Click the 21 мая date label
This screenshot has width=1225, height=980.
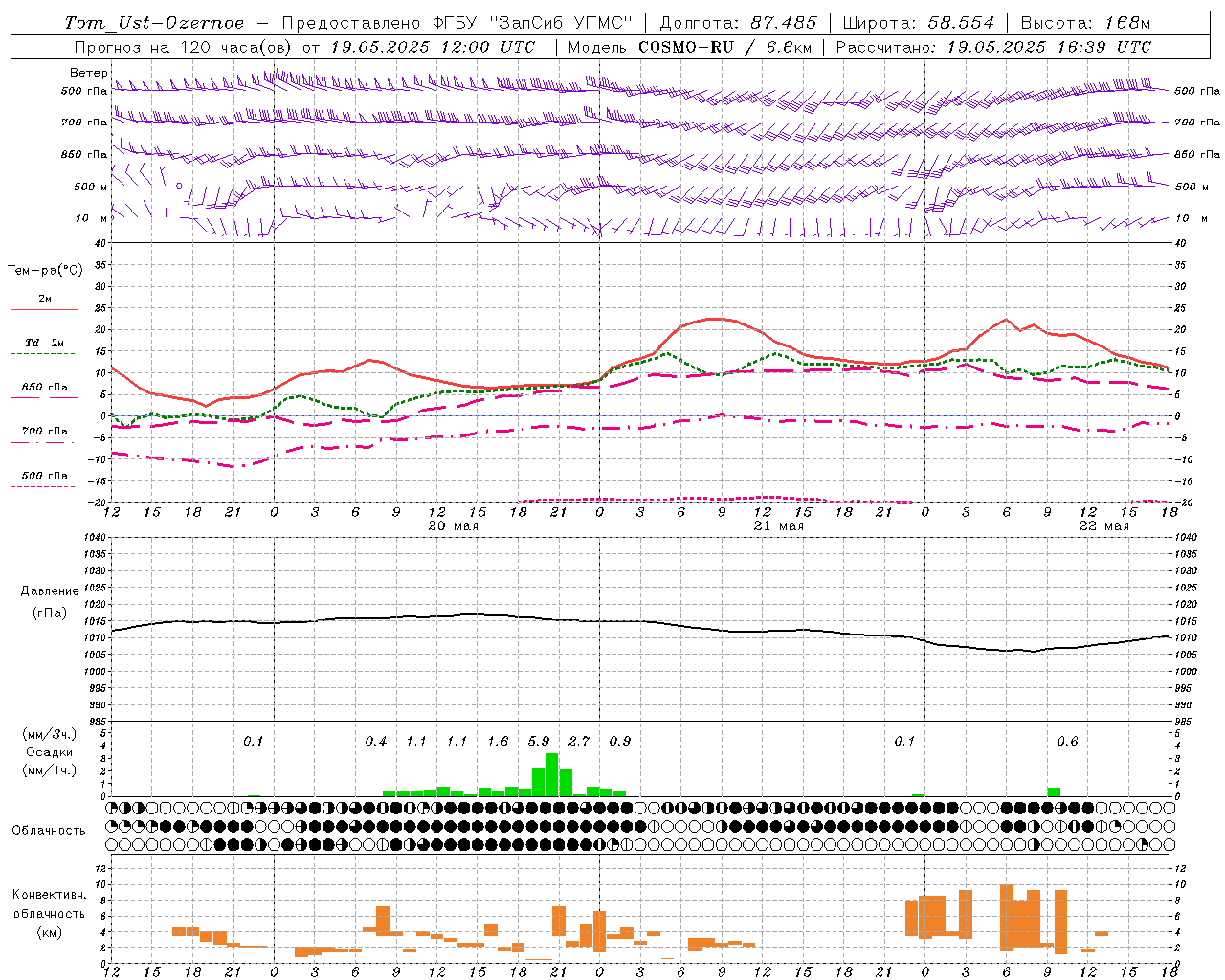point(779,526)
